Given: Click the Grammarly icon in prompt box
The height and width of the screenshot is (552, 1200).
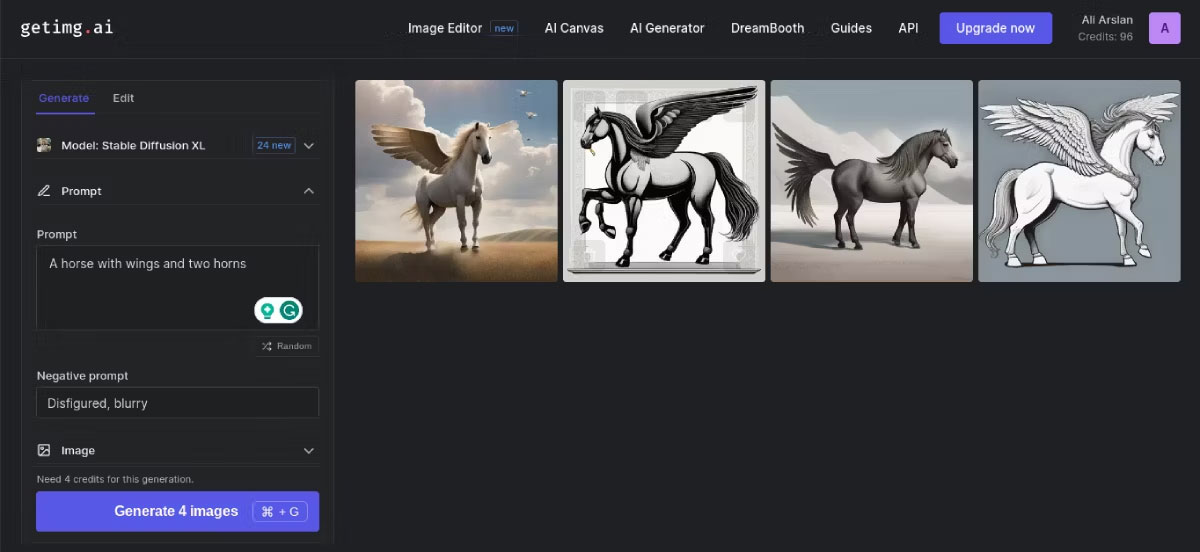Looking at the screenshot, I should point(290,311).
